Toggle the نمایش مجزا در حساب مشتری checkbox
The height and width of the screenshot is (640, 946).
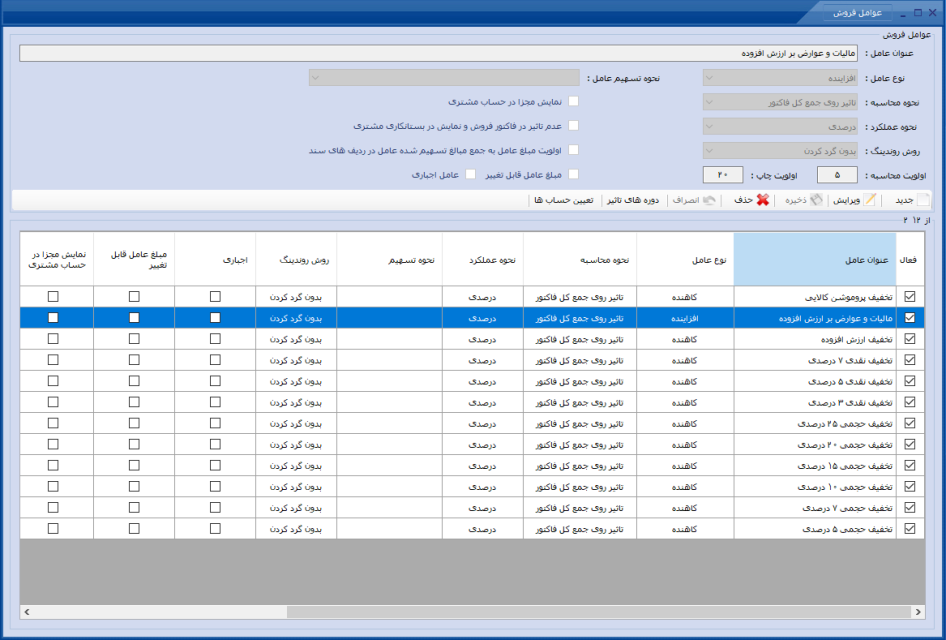573,101
